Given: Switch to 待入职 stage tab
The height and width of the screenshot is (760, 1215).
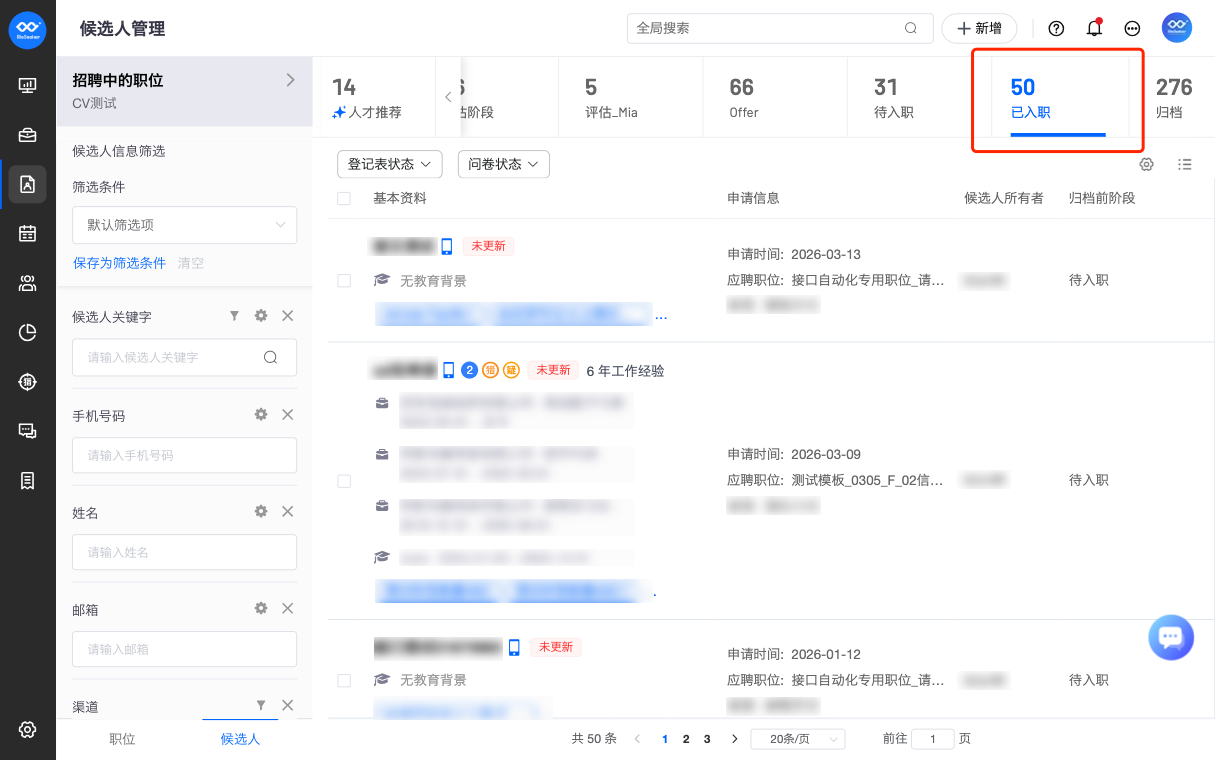Looking at the screenshot, I should click(x=920, y=98).
